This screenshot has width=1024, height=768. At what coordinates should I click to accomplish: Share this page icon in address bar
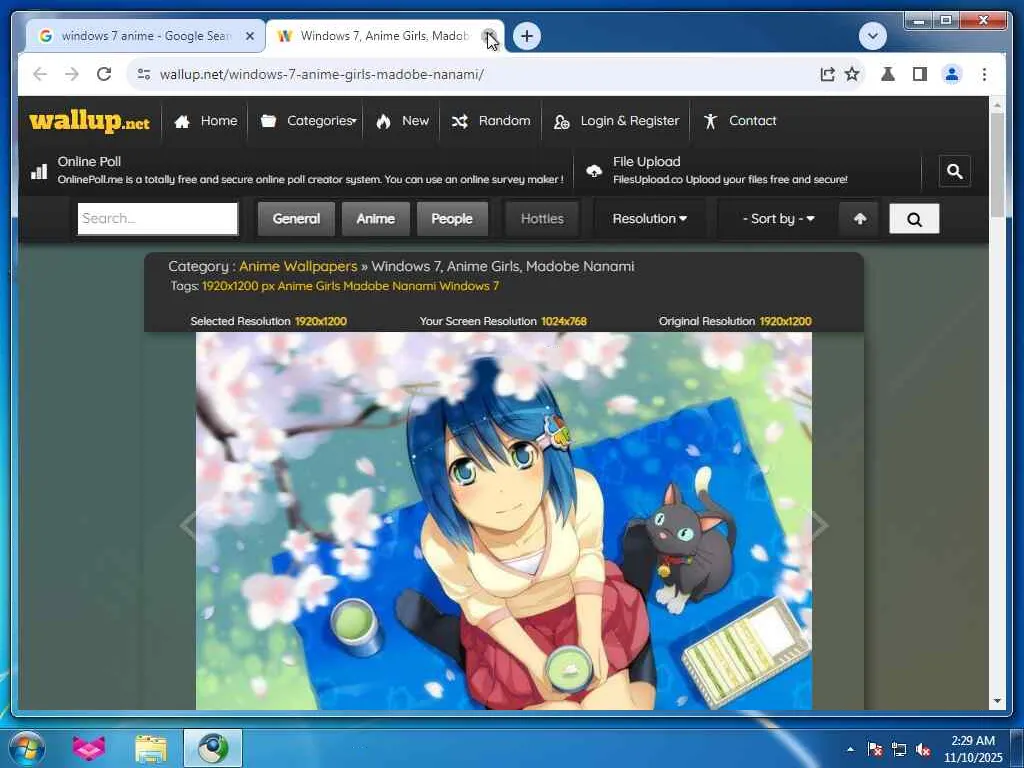point(827,74)
